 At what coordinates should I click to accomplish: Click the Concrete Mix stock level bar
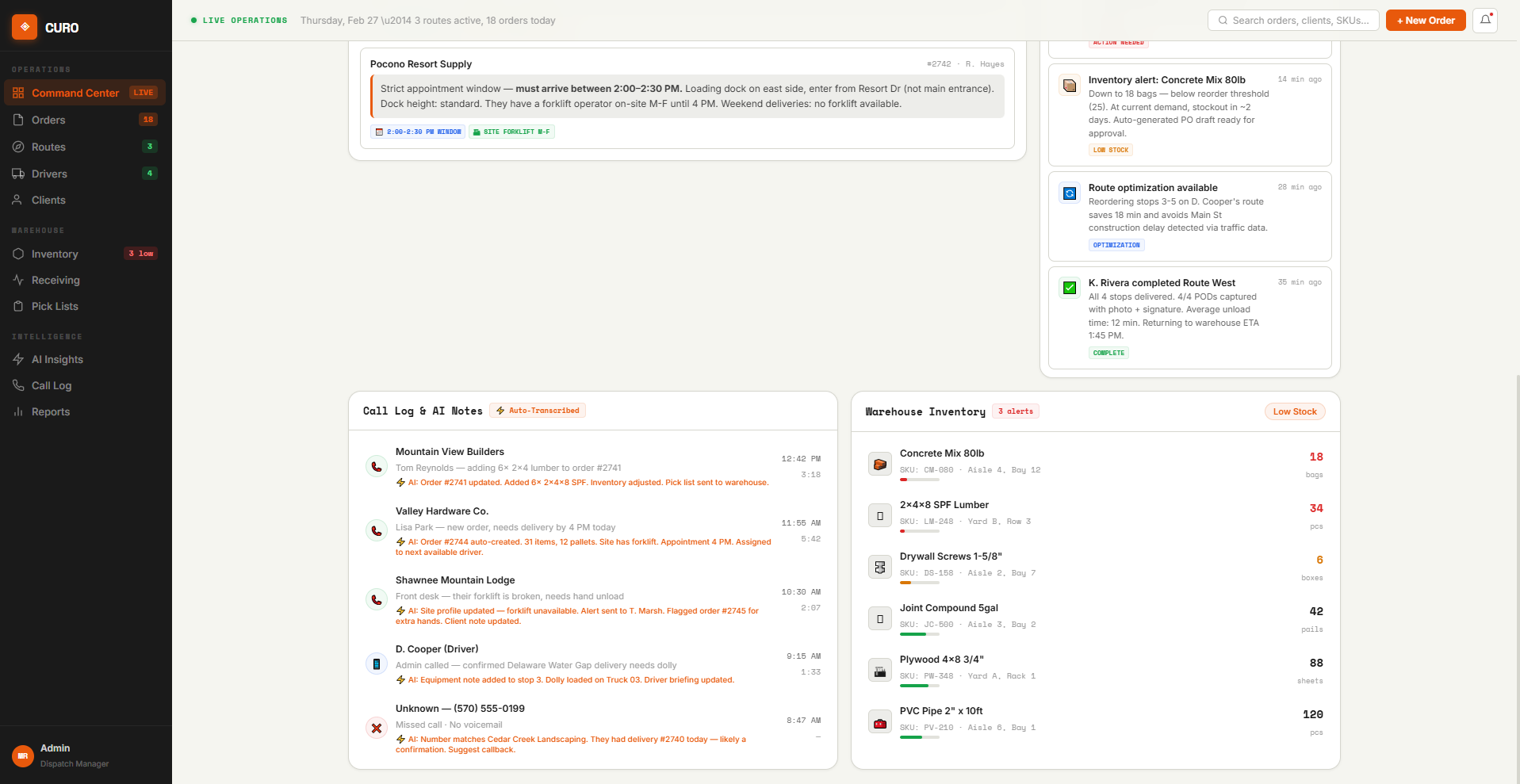920,480
